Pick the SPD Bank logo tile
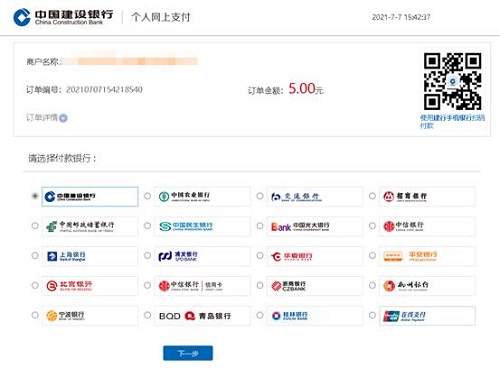The width and height of the screenshot is (500, 368). pyautogui.click(x=202, y=256)
